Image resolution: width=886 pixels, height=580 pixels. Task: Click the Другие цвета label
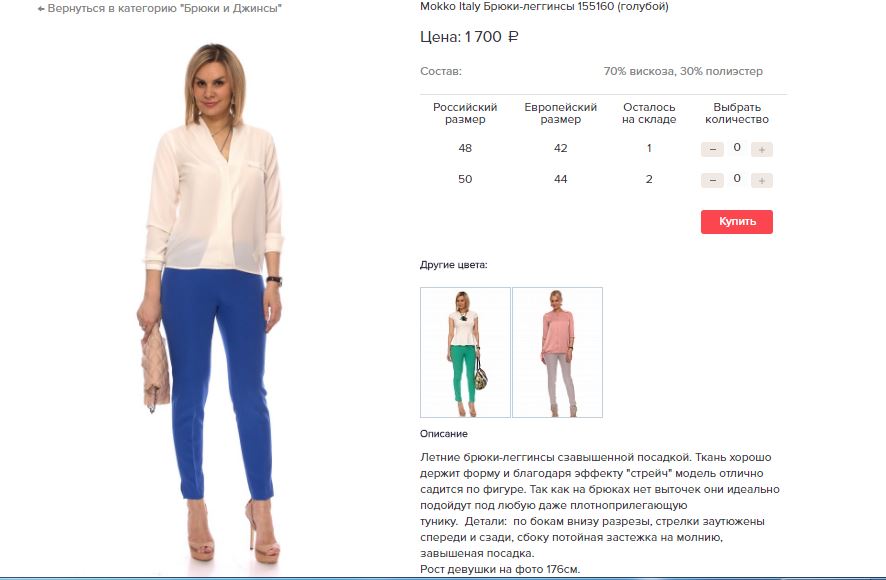453,265
